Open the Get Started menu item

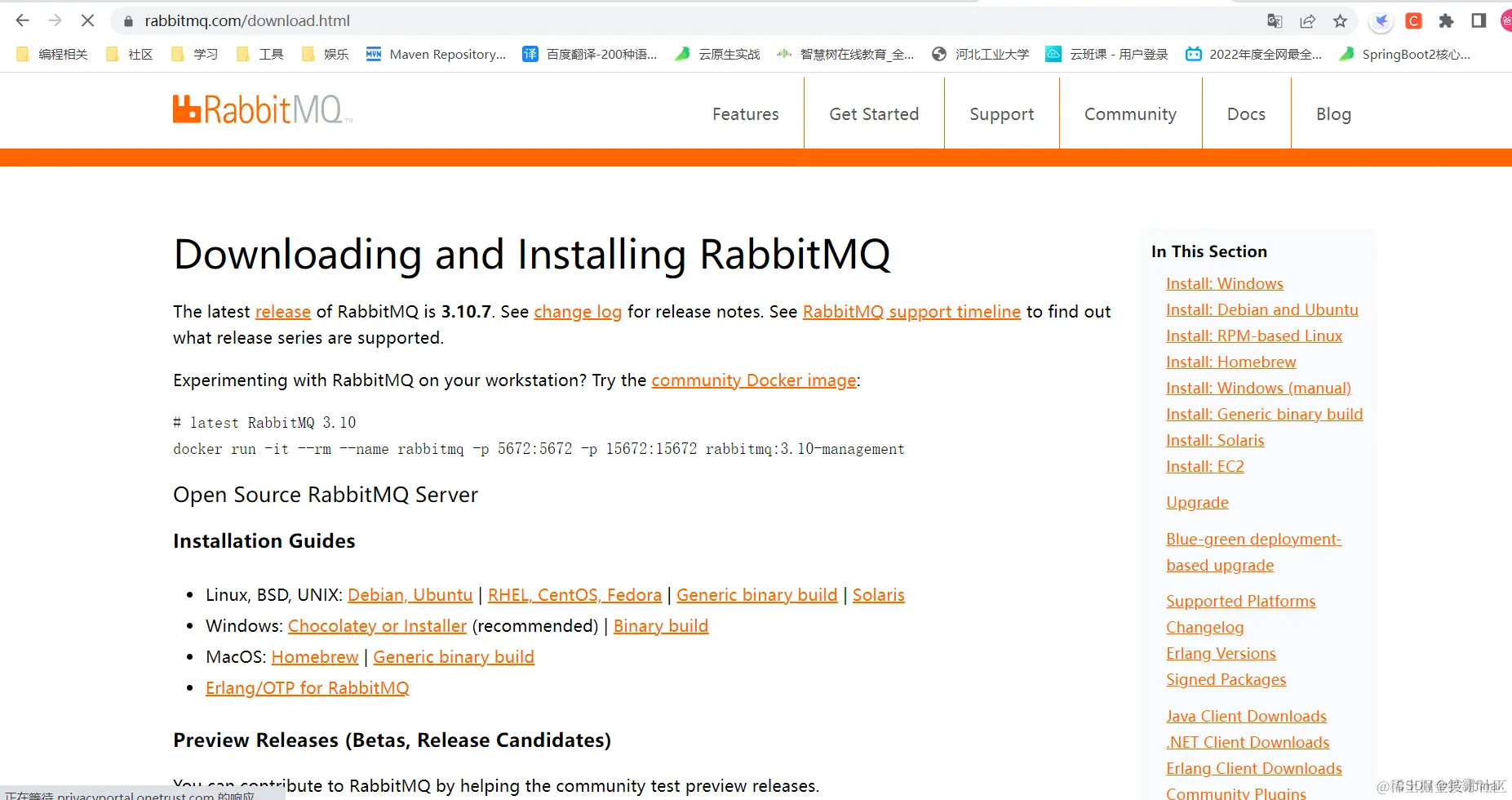(x=874, y=114)
